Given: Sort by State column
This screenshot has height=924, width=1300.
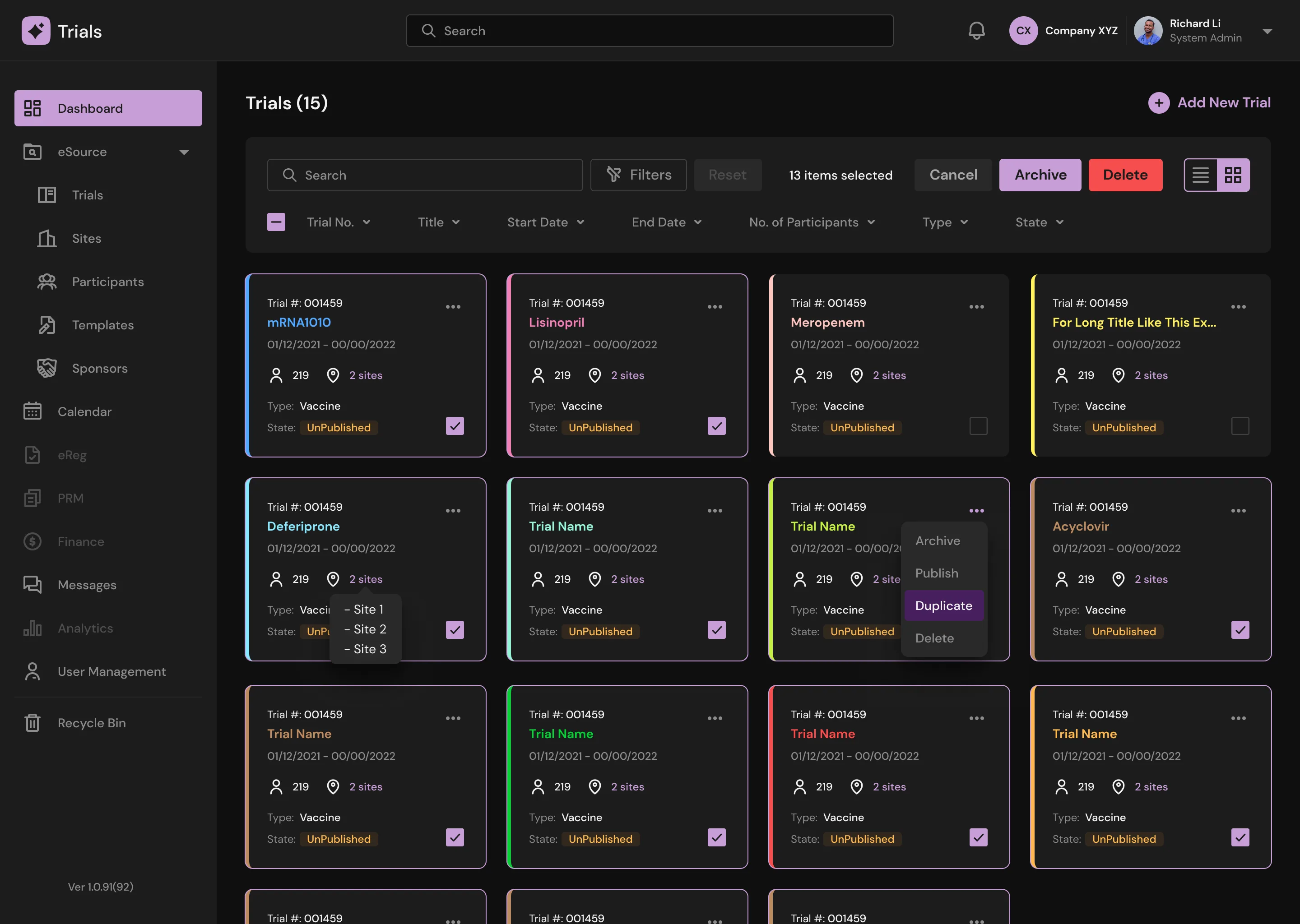Looking at the screenshot, I should pos(1039,222).
